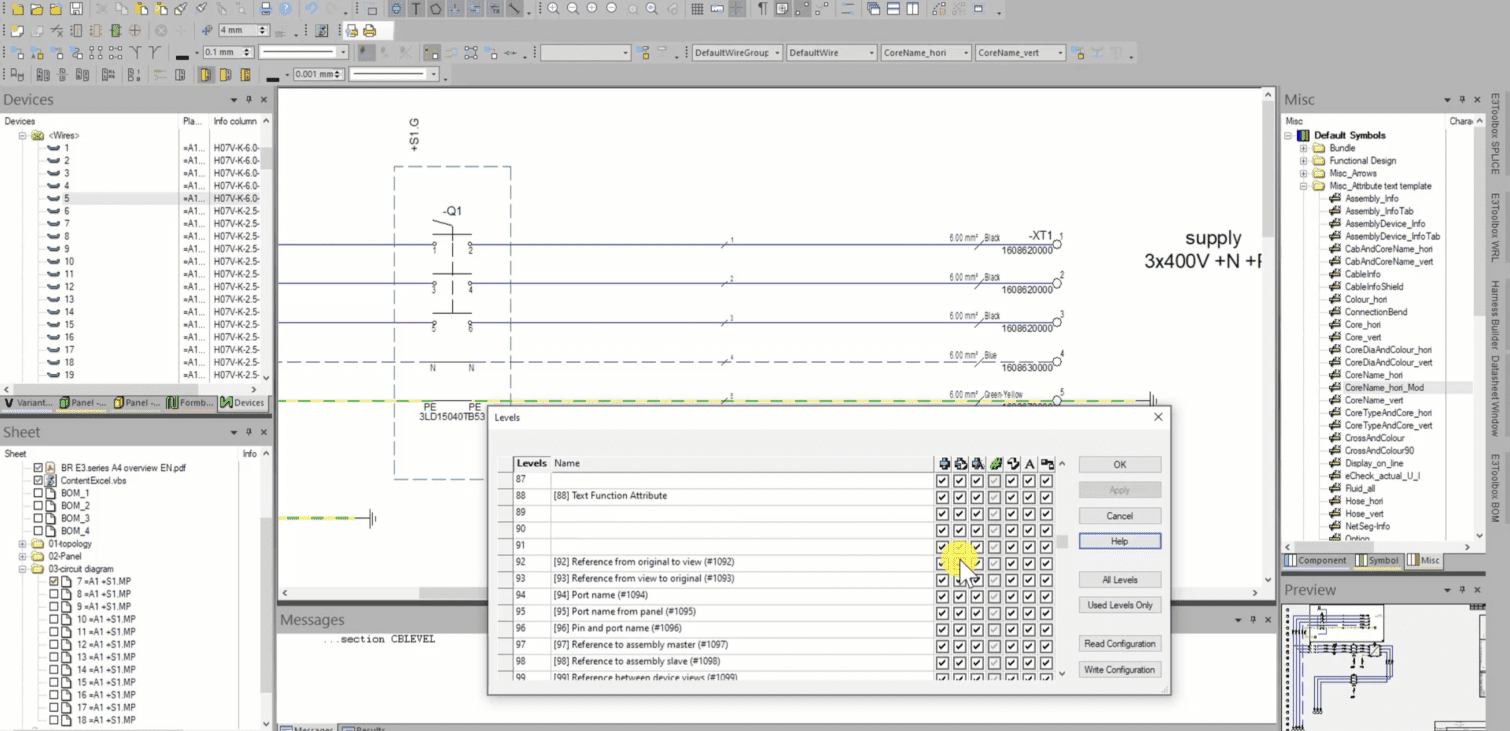Click the tile windows horizontally icon

pos(893,8)
